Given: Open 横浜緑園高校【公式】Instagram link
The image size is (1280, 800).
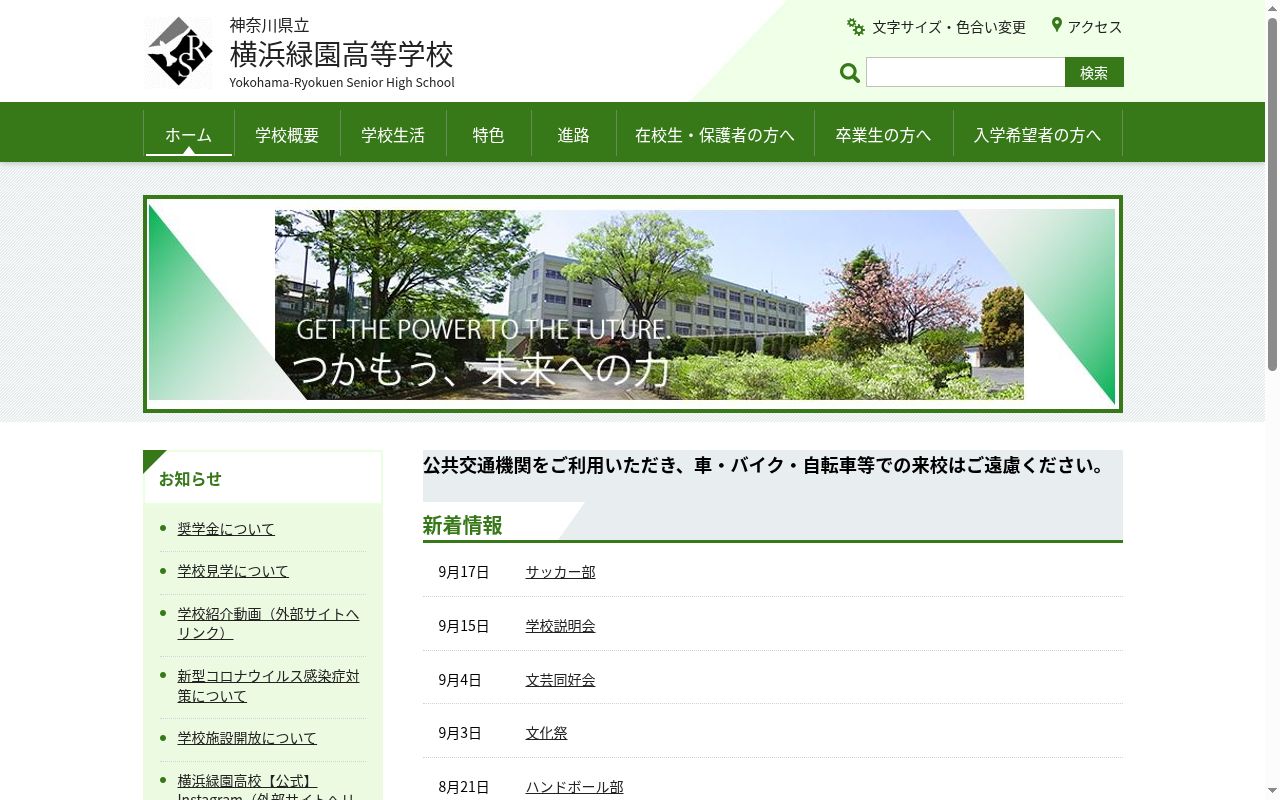Looking at the screenshot, I should coord(266,789).
